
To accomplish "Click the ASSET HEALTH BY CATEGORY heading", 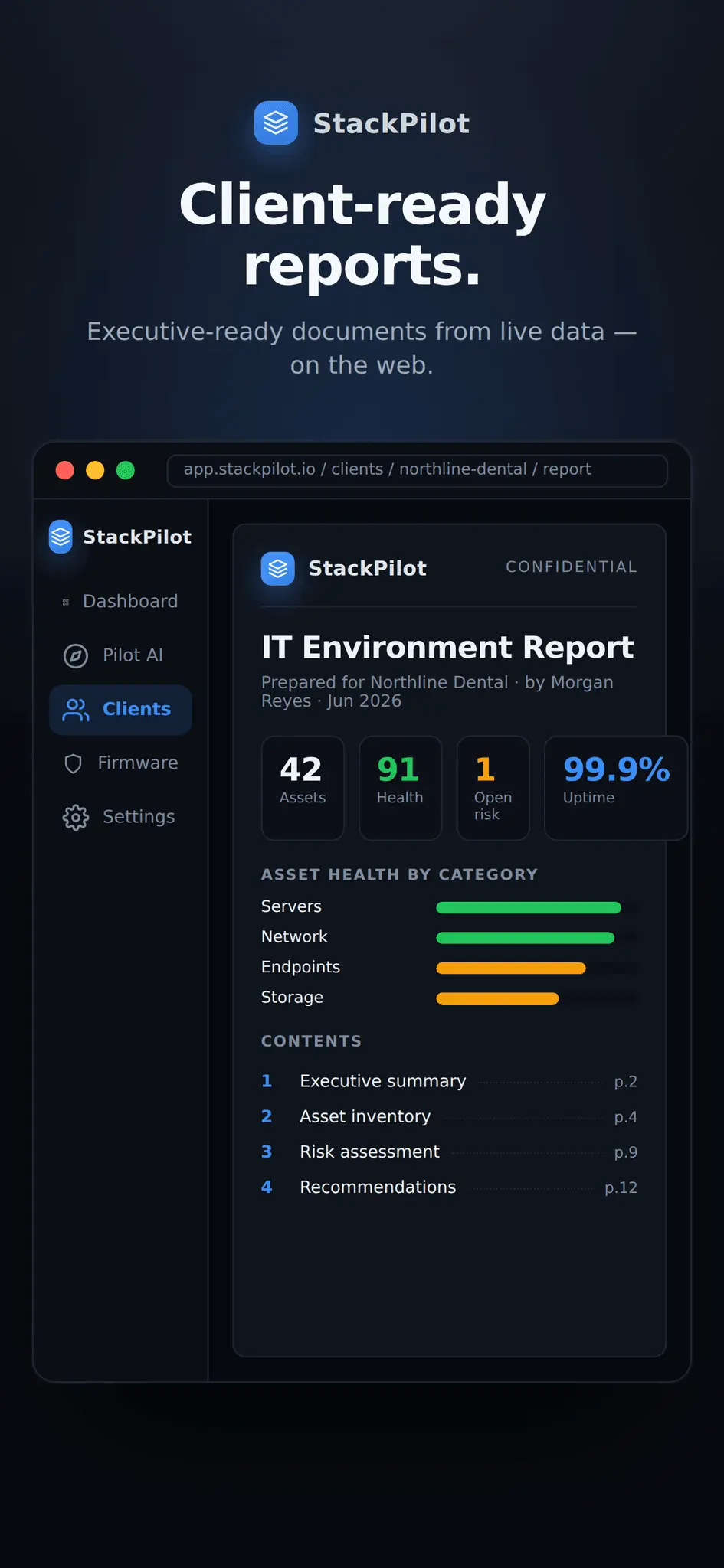I will (399, 874).
